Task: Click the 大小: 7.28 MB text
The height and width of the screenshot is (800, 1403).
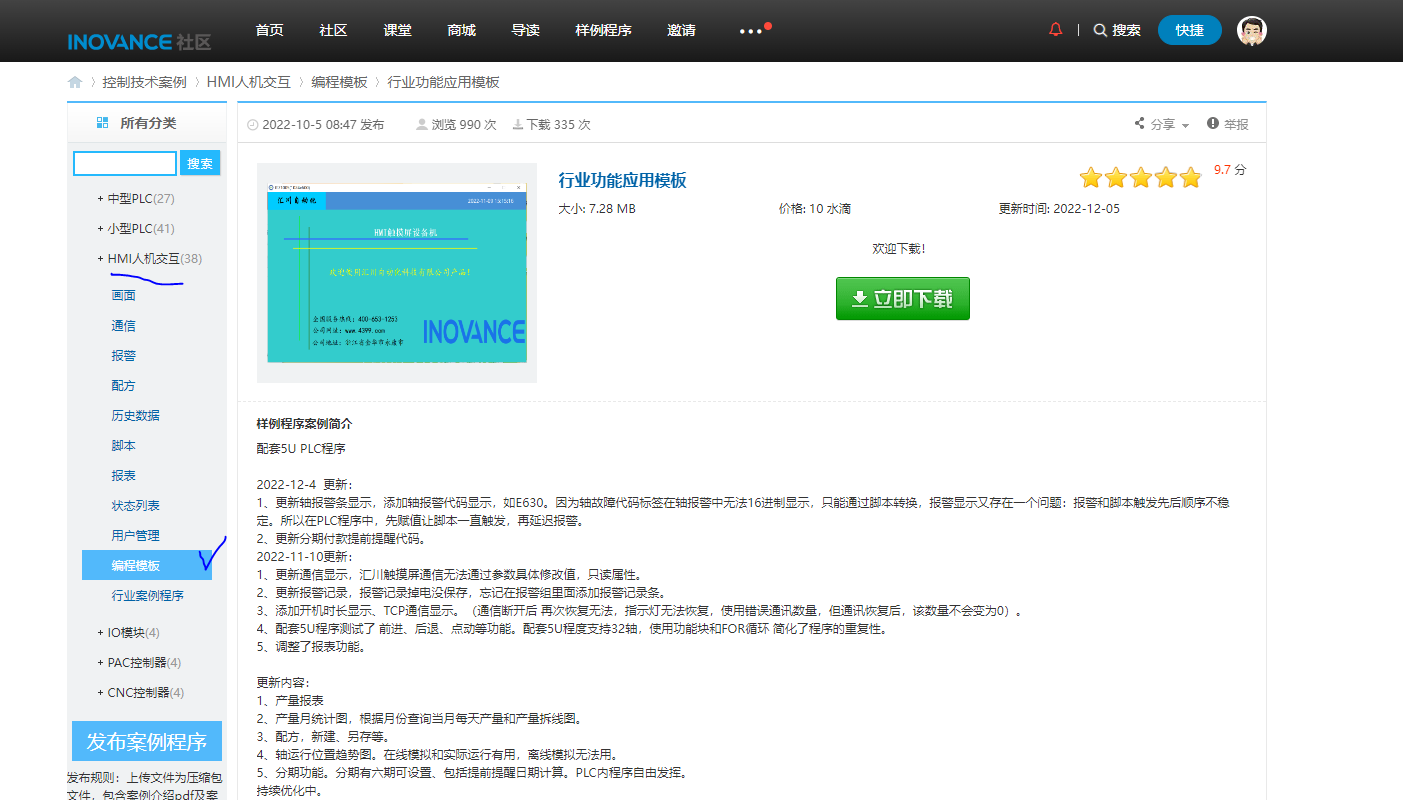Action: pos(597,209)
